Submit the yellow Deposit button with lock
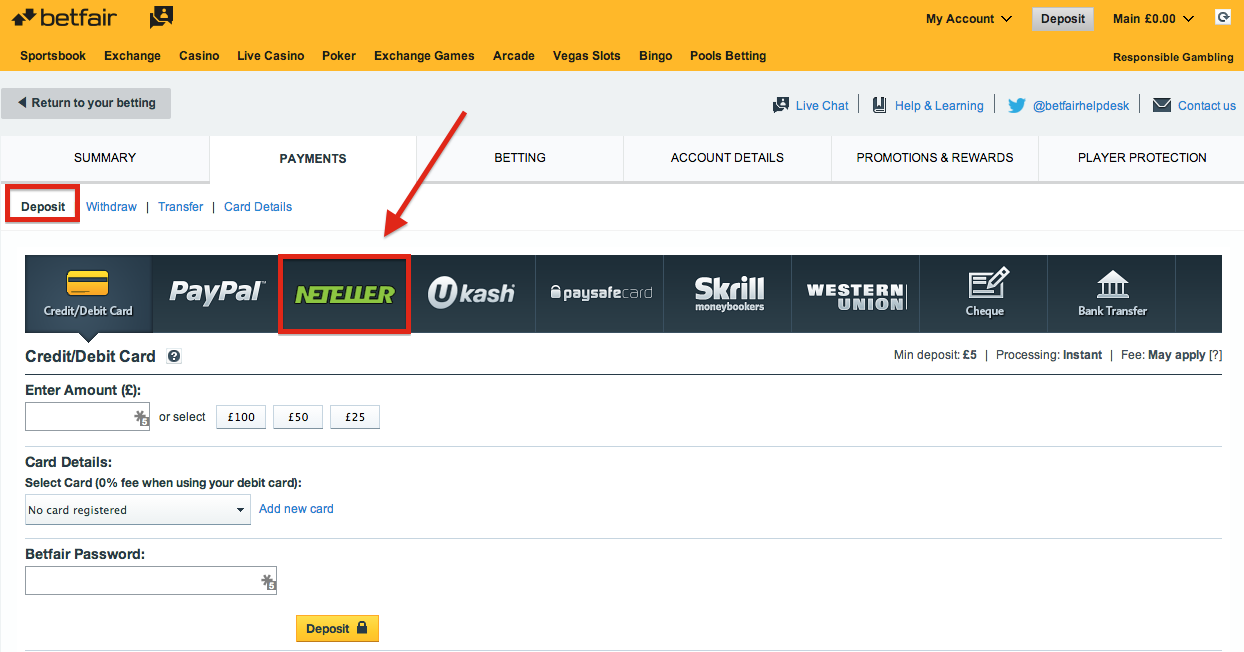This screenshot has height=652, width=1244. 337,629
